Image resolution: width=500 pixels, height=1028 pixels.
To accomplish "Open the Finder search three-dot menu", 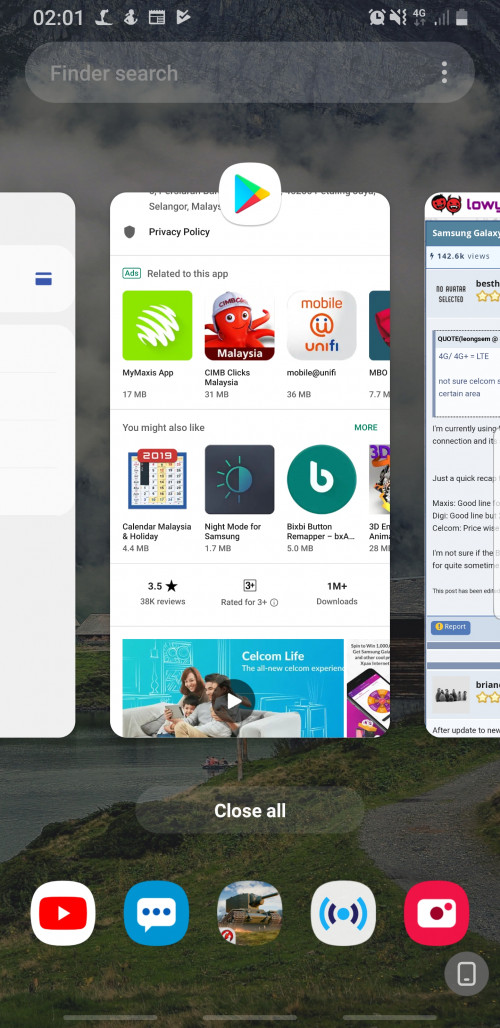I will [x=444, y=72].
